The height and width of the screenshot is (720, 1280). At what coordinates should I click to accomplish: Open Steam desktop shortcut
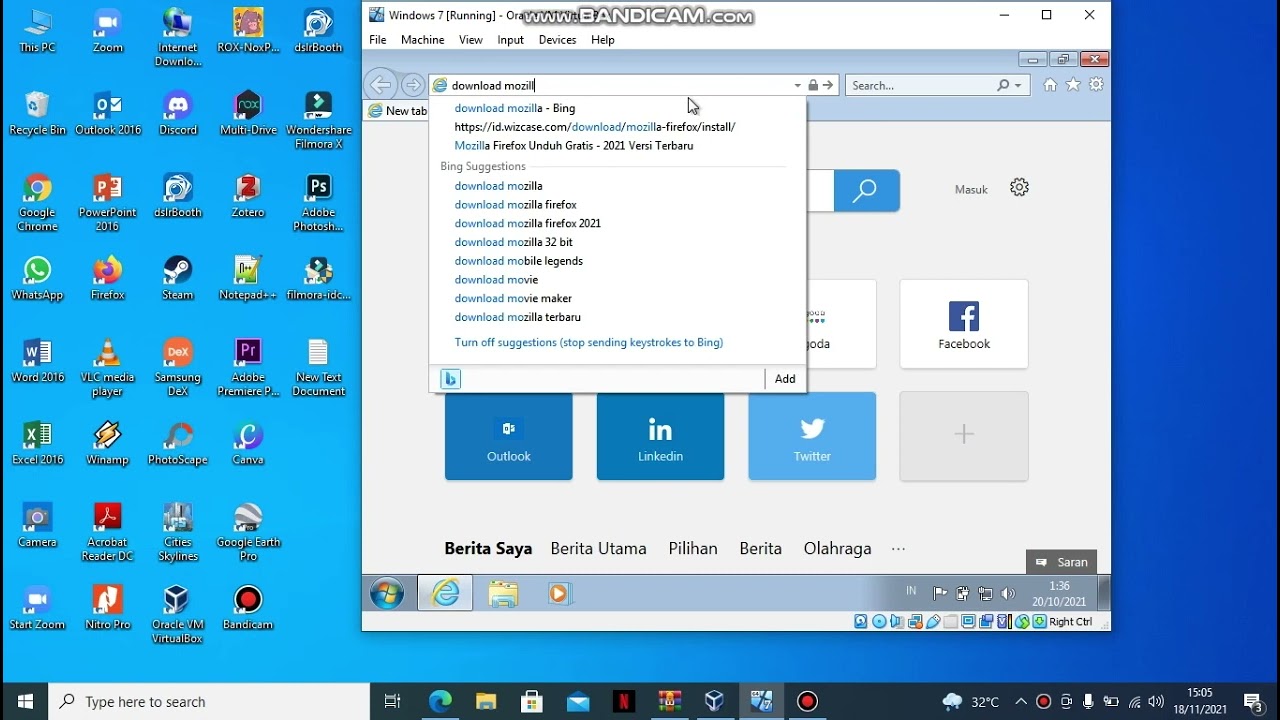point(178,279)
